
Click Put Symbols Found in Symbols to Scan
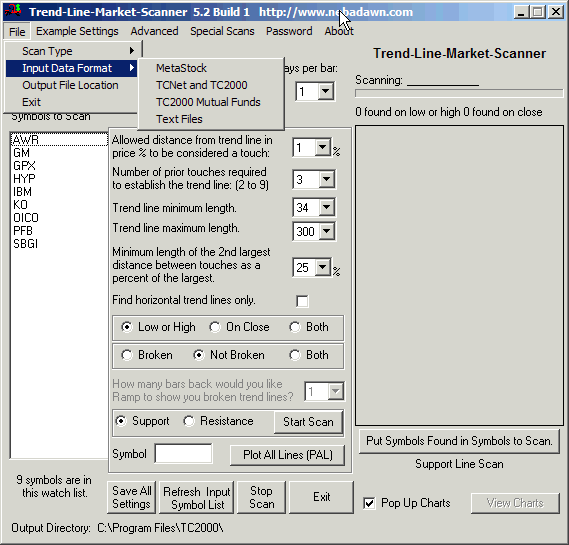[459, 441]
